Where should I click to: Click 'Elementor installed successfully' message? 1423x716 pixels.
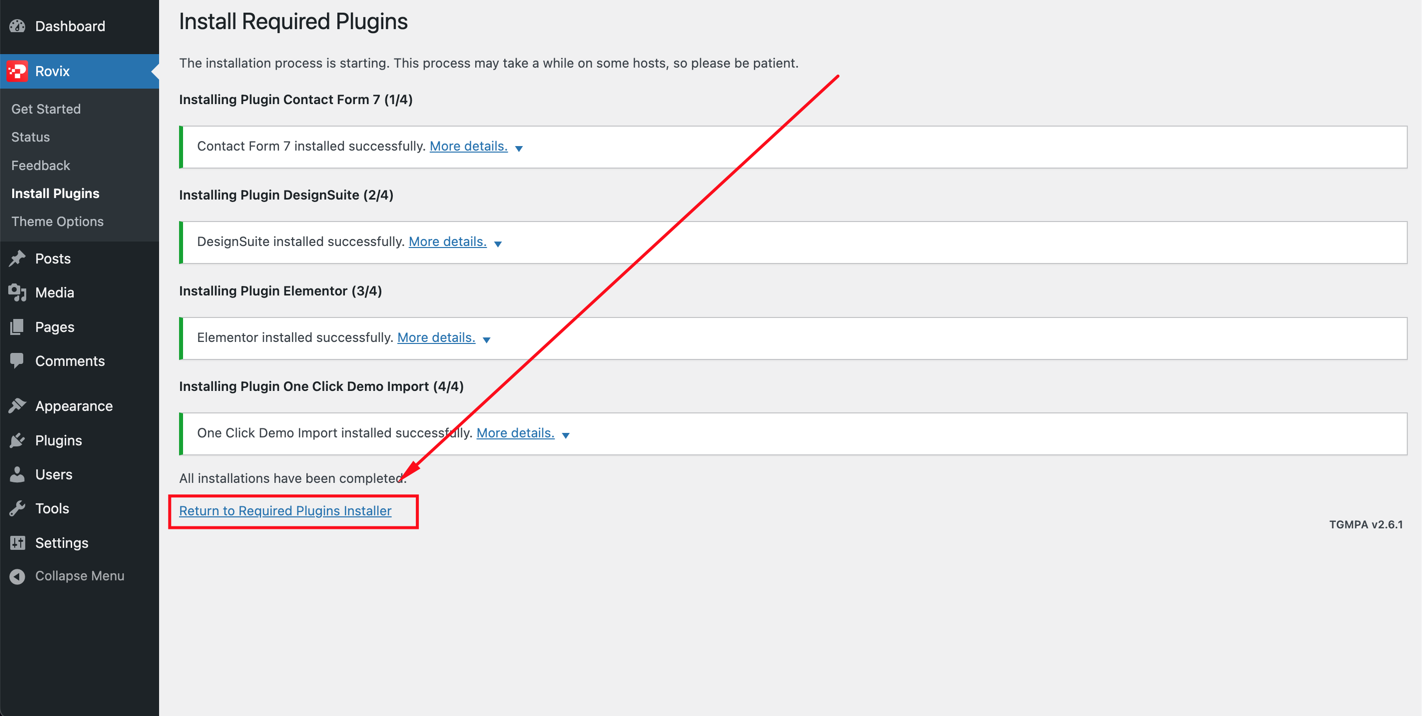296,338
